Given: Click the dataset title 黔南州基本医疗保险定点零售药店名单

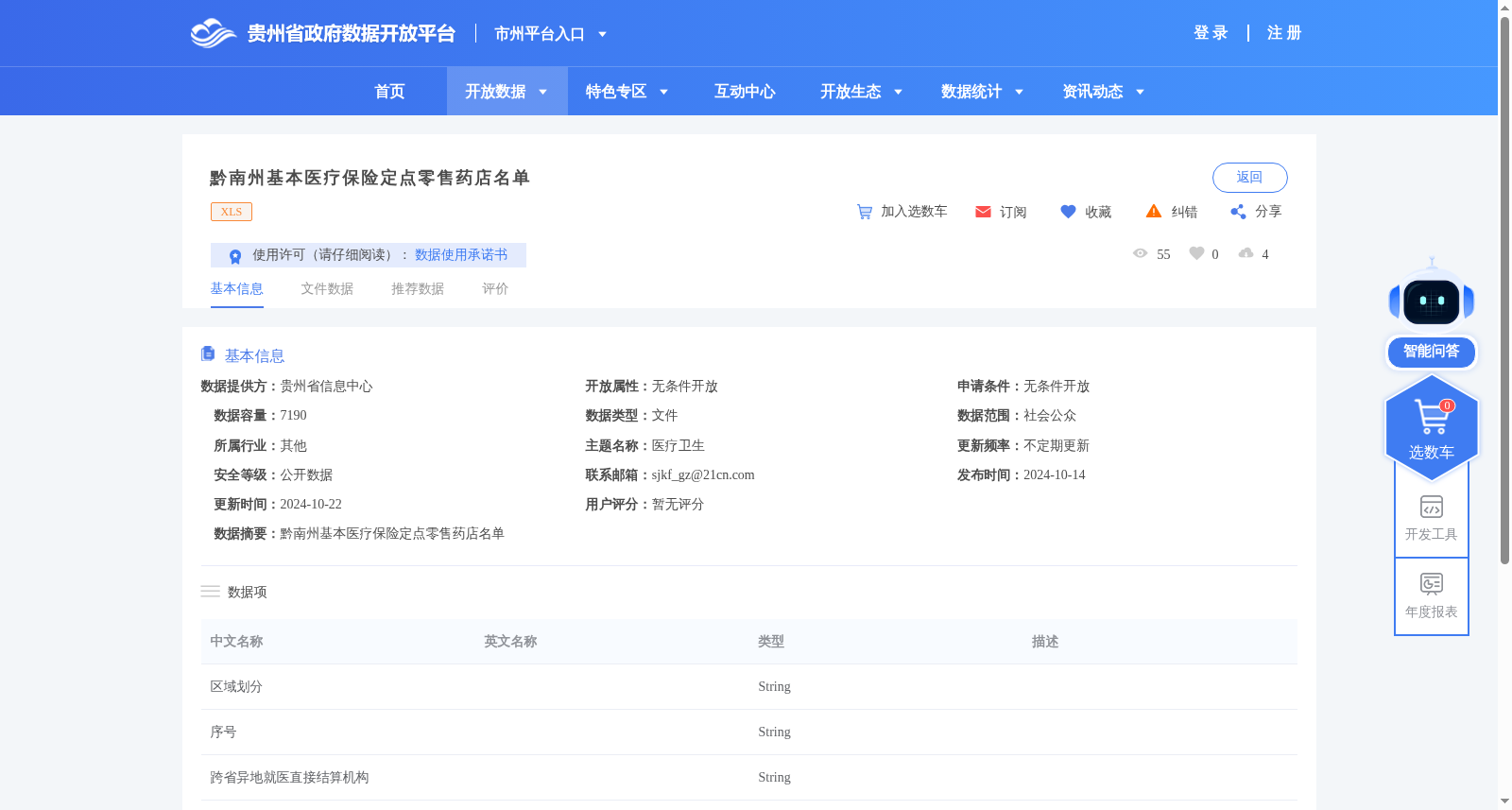Looking at the screenshot, I should pyautogui.click(x=369, y=178).
